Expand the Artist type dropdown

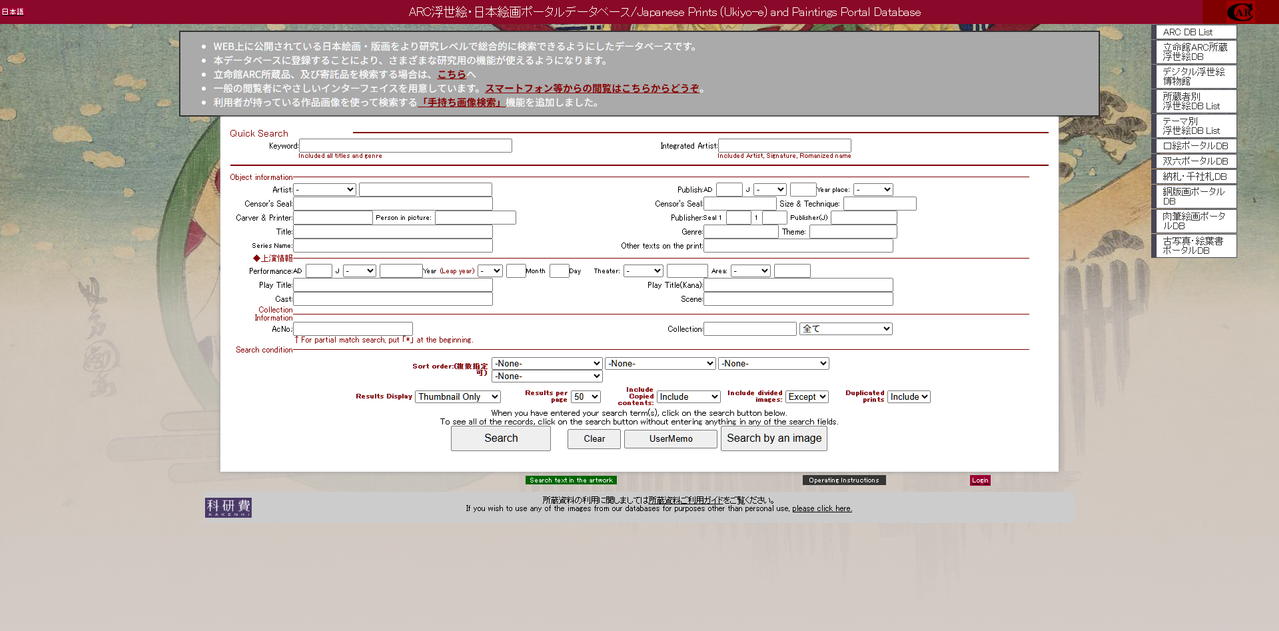(x=325, y=189)
